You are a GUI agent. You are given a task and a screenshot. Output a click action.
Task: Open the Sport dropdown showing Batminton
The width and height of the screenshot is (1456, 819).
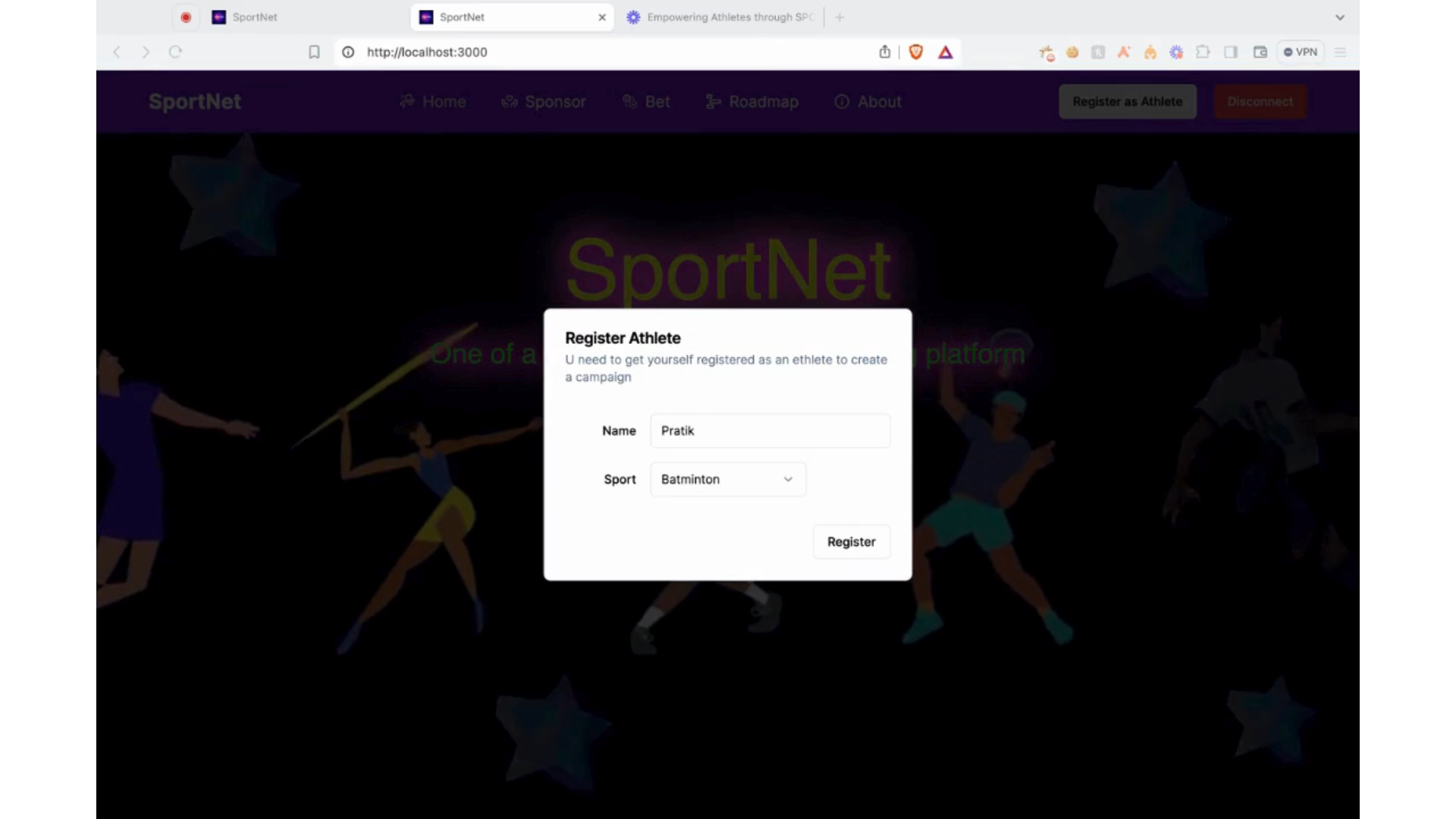(x=727, y=479)
